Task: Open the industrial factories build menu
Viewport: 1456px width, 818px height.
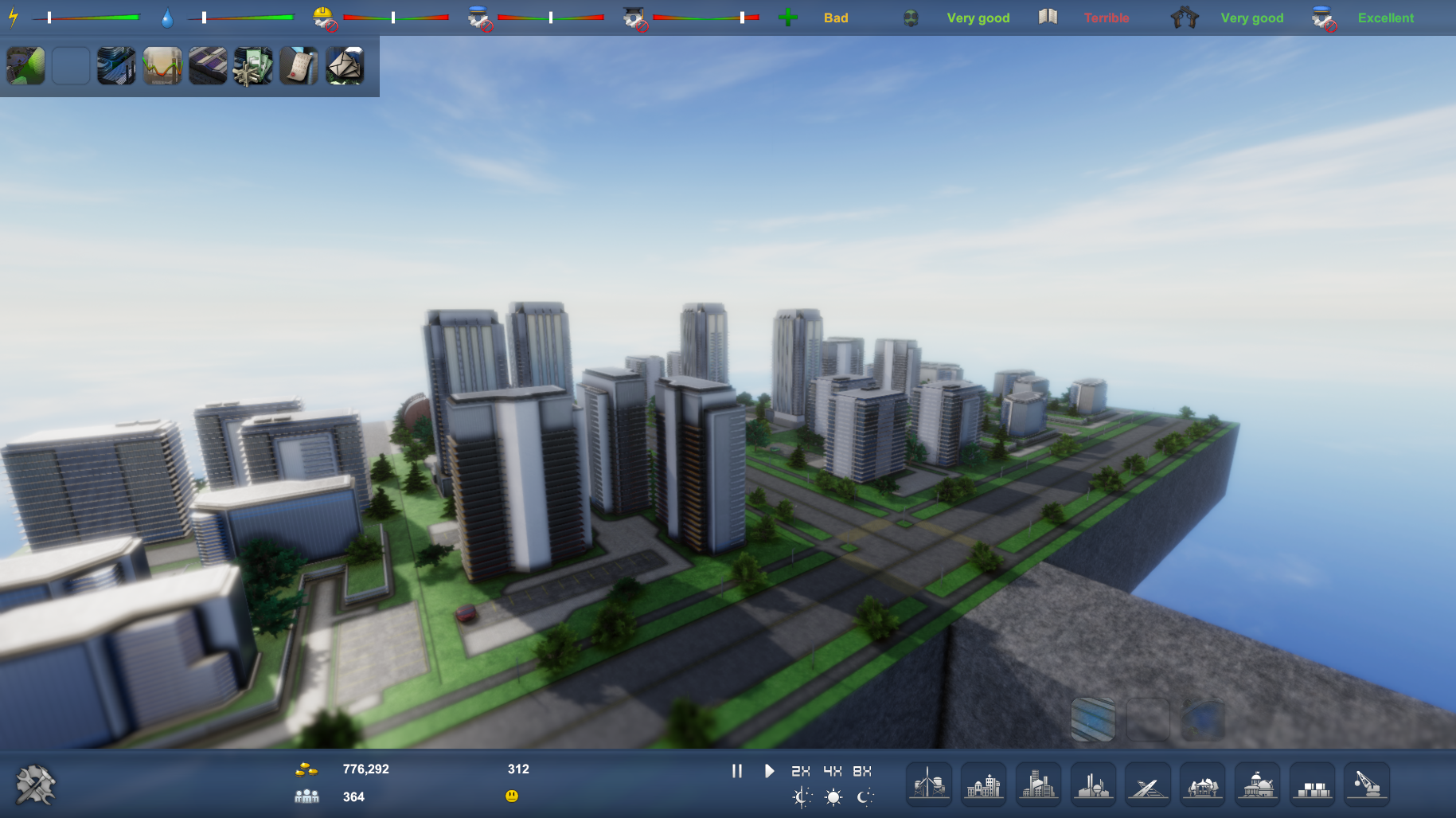Action: [x=1094, y=784]
